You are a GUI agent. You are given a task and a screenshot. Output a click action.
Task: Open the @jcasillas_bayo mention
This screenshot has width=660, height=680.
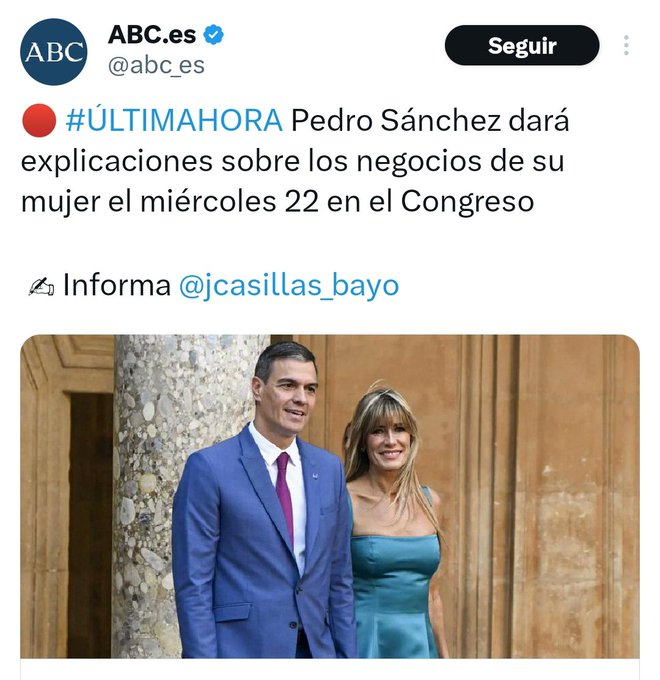[289, 285]
